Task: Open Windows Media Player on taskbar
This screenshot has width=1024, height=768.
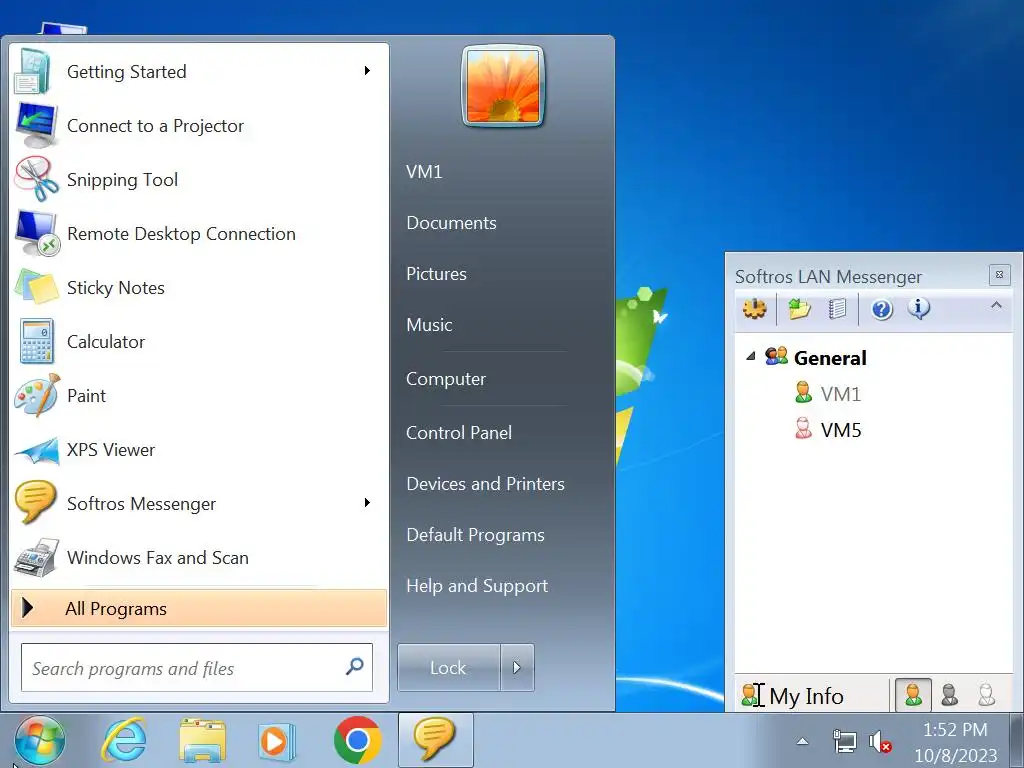Action: click(x=276, y=741)
